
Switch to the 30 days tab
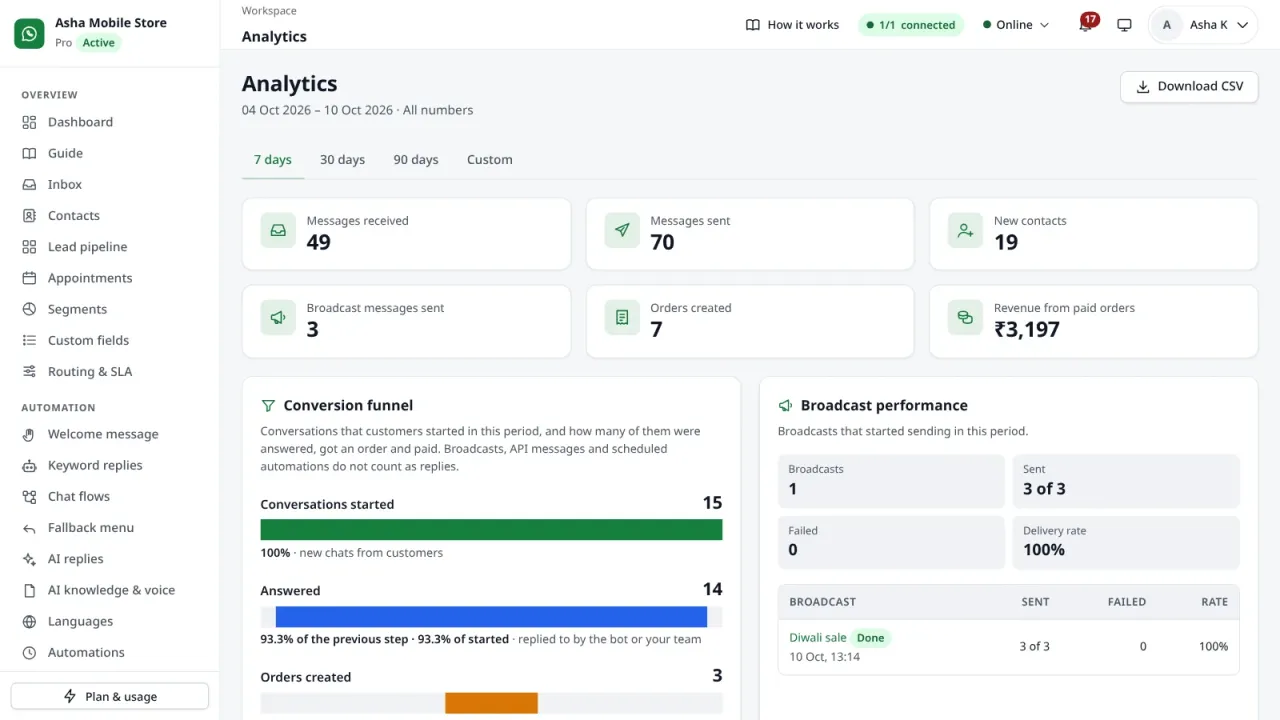342,160
